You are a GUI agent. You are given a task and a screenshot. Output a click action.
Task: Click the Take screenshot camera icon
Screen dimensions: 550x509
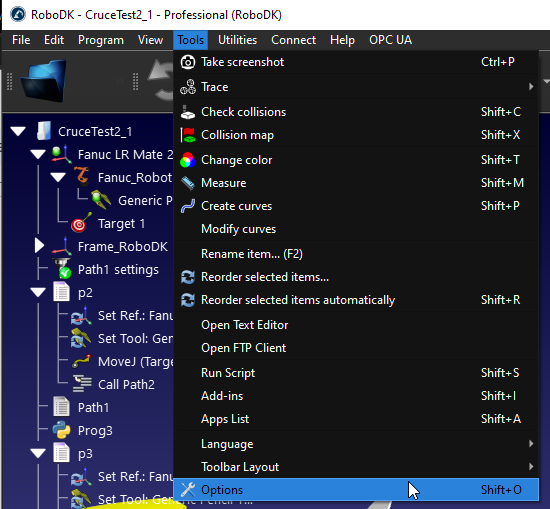pos(188,62)
